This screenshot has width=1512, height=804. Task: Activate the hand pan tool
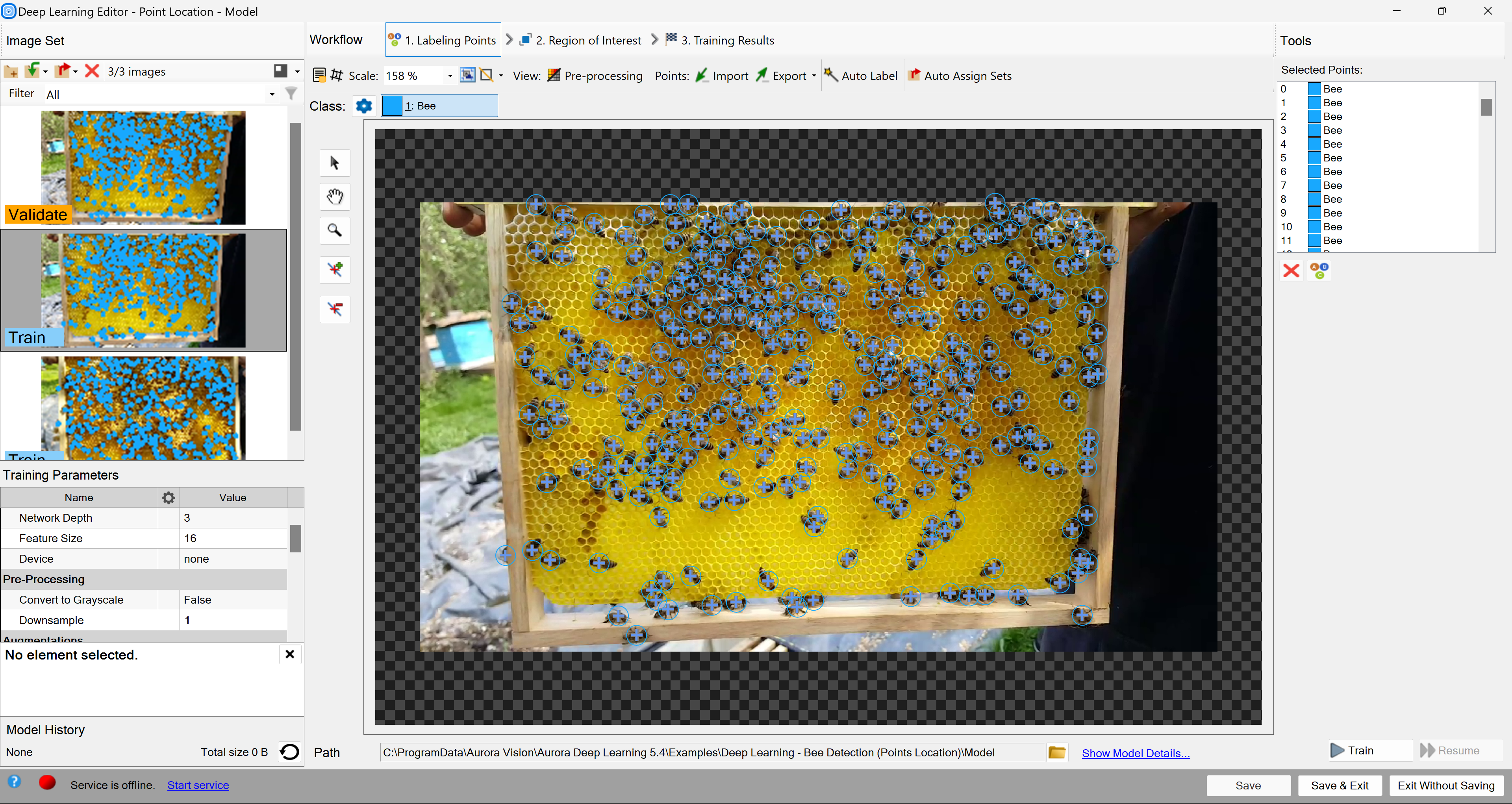tap(335, 196)
